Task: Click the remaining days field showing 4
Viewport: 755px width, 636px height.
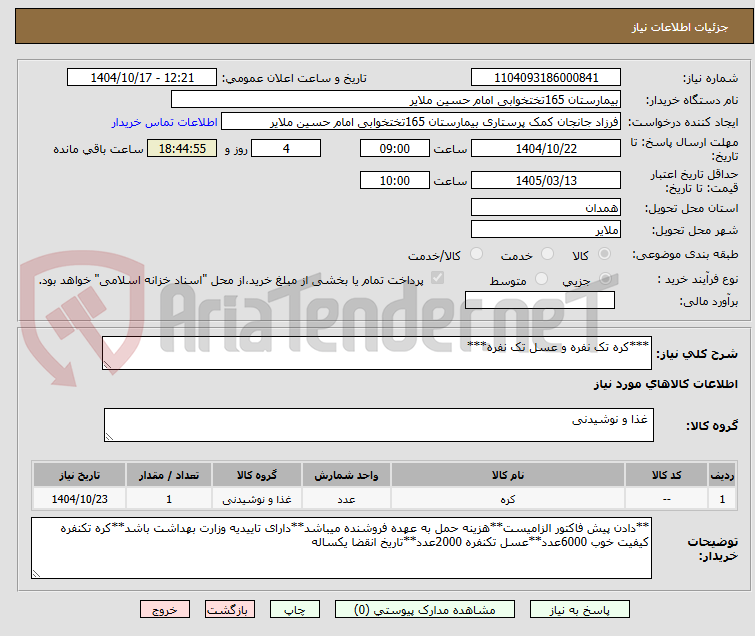Action: click(286, 148)
